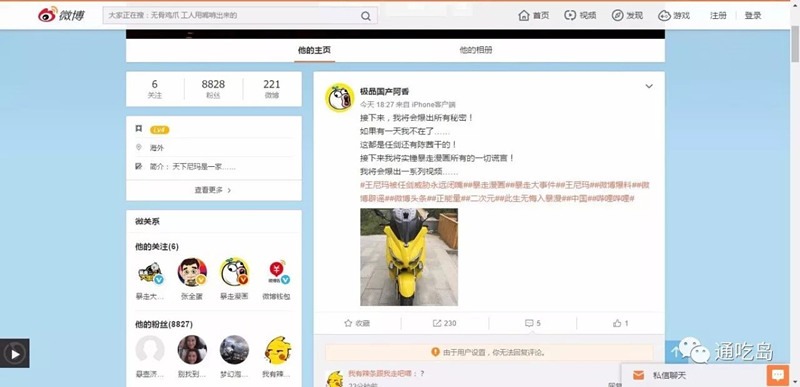Click the 海外 location entry
Viewport: 800px width, 387px height.
pos(157,148)
